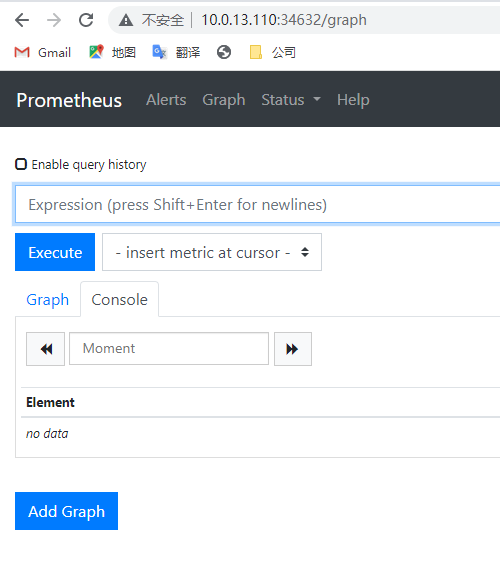Click the Element column header
Viewport: 500px width, 581px height.
[x=50, y=402]
